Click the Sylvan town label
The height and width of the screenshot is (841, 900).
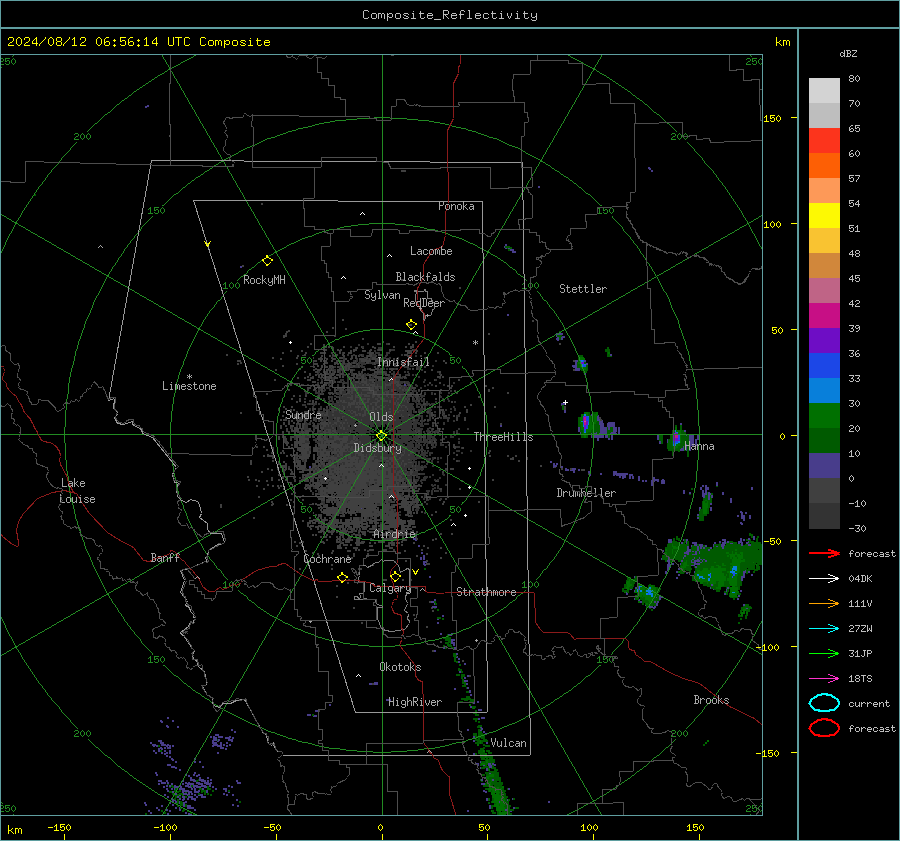[x=382, y=295]
